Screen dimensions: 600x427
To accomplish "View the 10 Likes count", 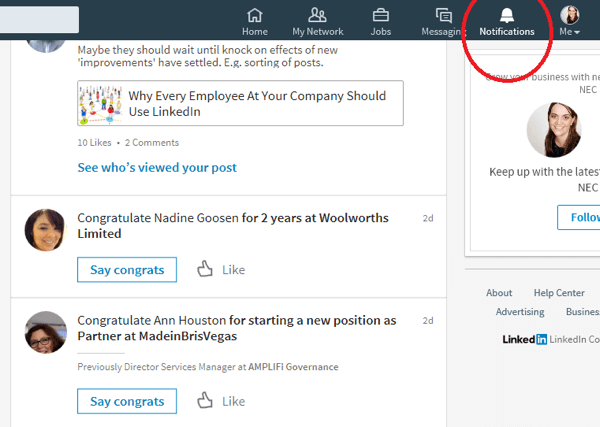I will [x=94, y=143].
